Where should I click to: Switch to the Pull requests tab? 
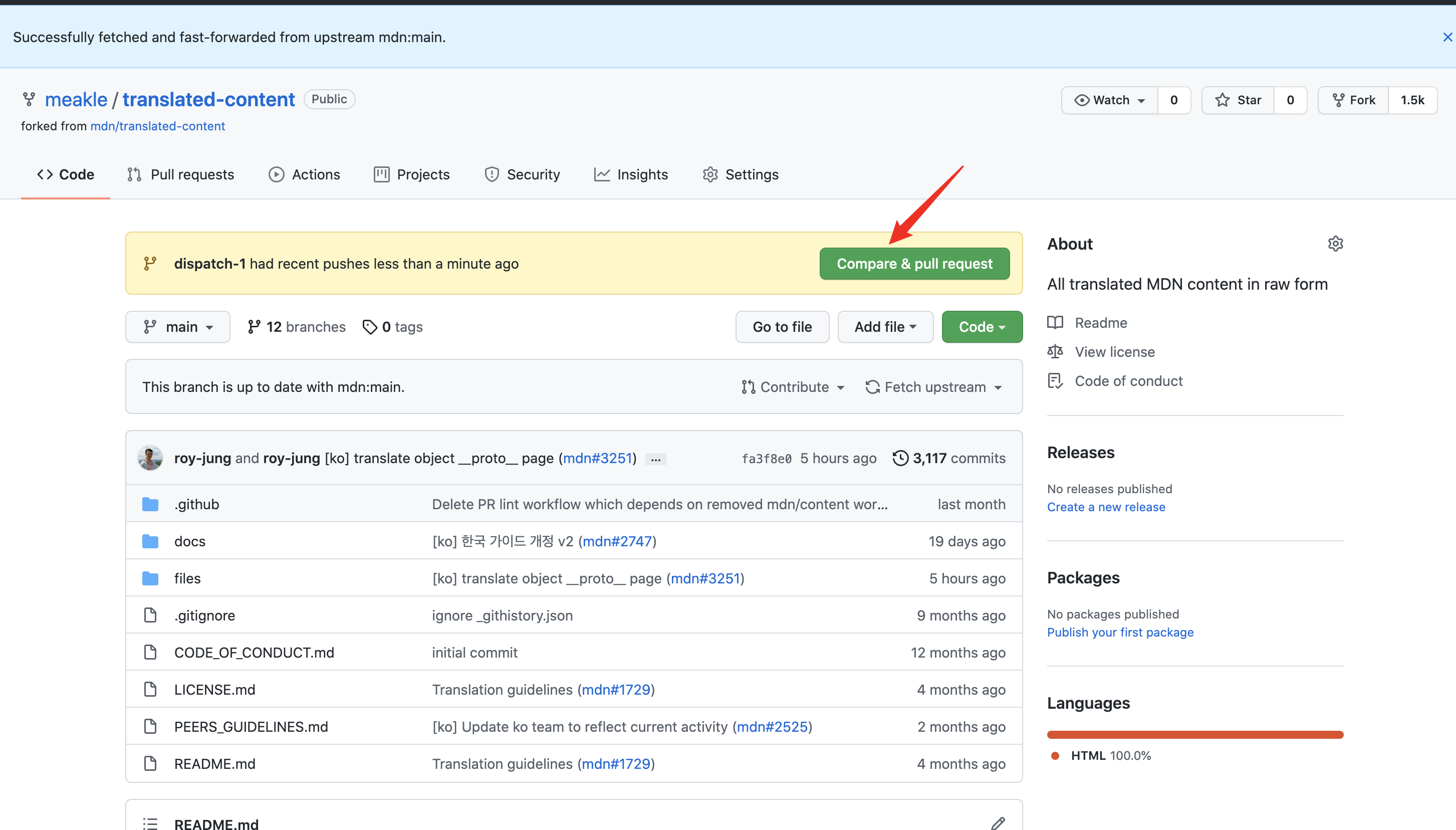(x=181, y=174)
